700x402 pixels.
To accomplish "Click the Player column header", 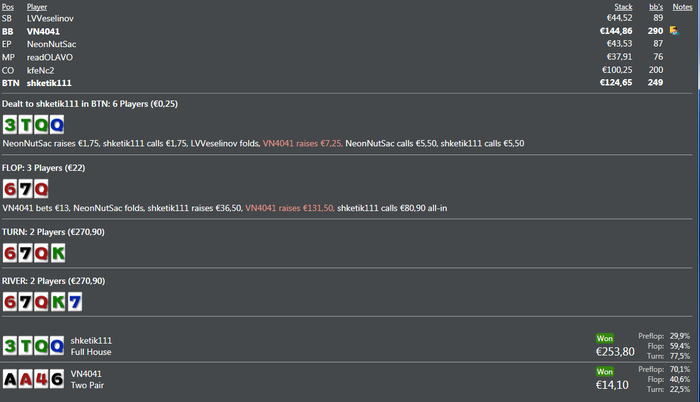I will (x=39, y=7).
